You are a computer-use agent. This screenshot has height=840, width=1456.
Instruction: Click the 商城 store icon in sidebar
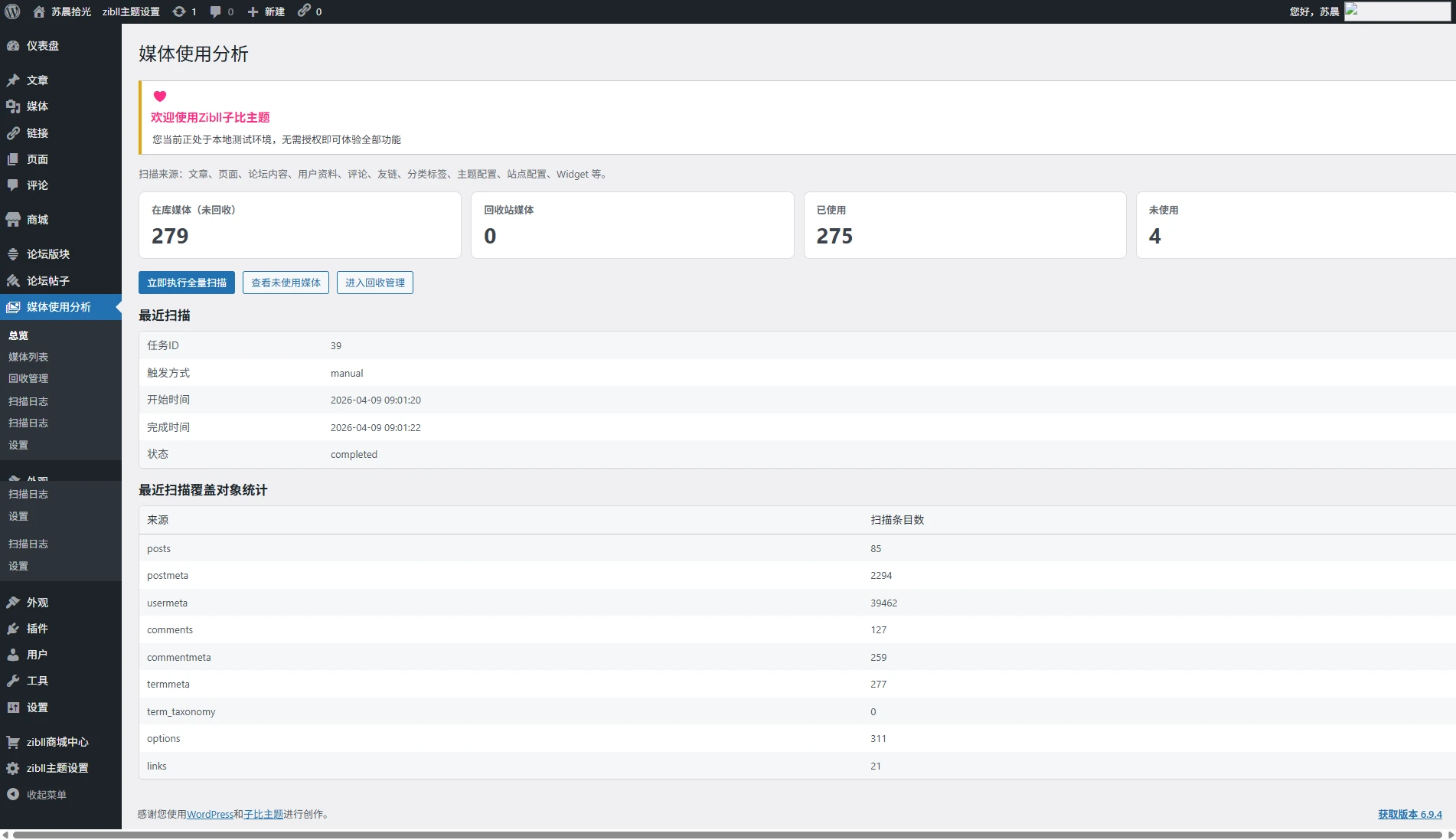pyautogui.click(x=13, y=220)
